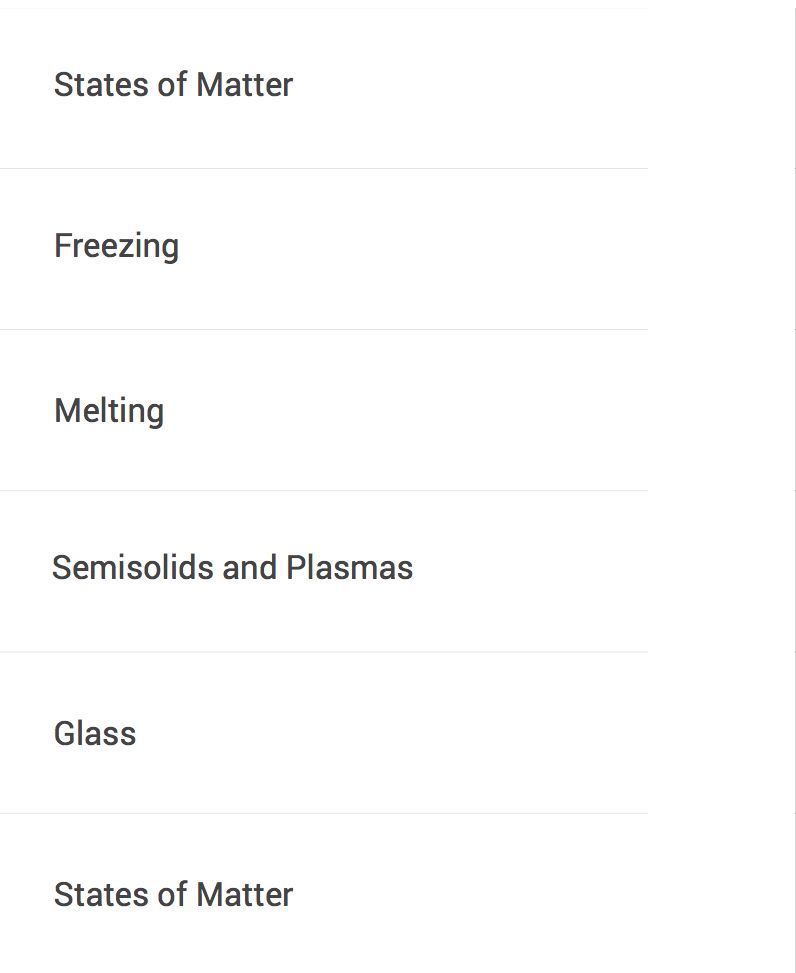The width and height of the screenshot is (796, 973).
Task: Go to the Freezing lesson
Action: (117, 246)
